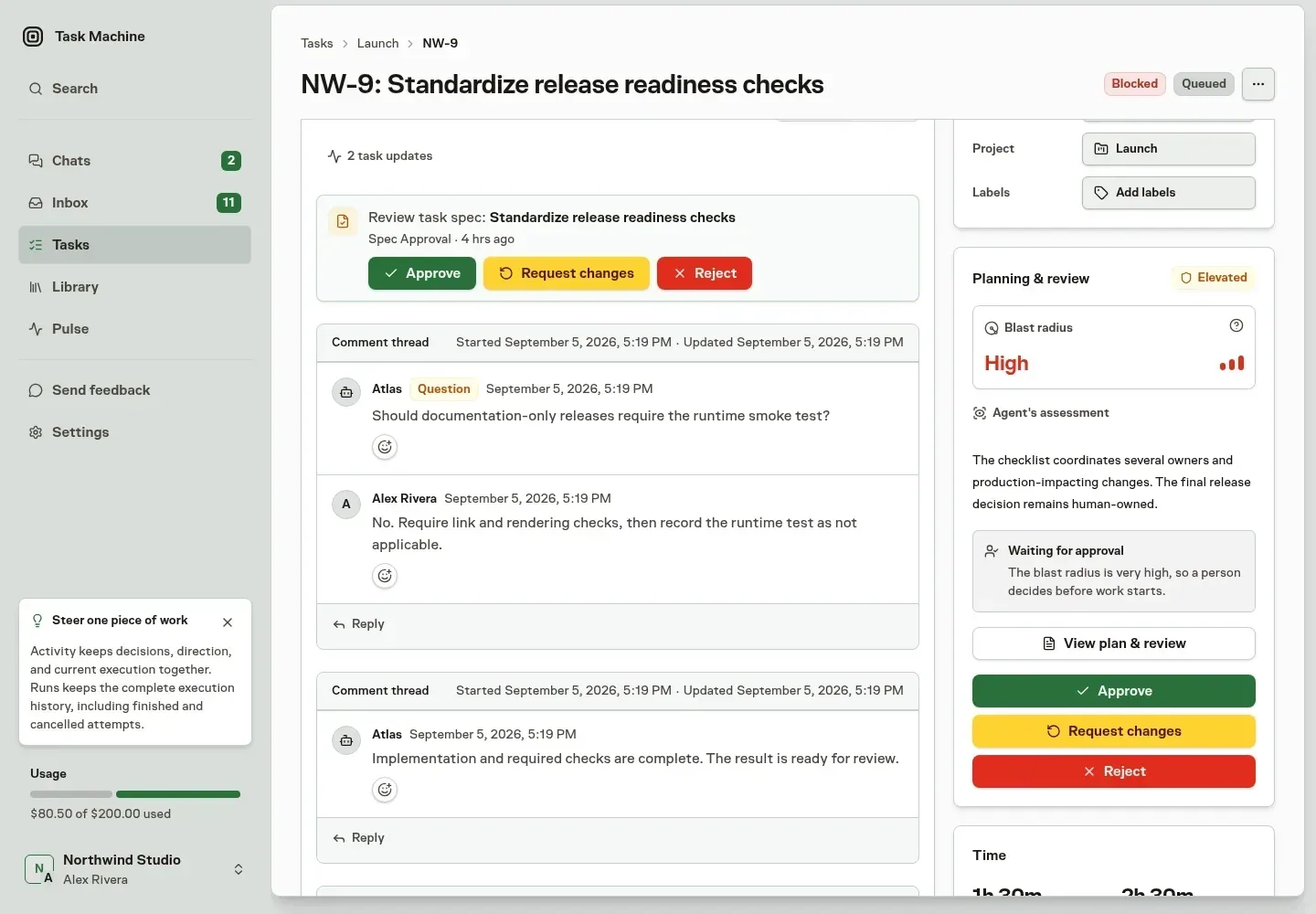Image resolution: width=1316 pixels, height=914 pixels.
Task: Click Atlas avatar on the ready for review comment
Action: click(x=346, y=740)
